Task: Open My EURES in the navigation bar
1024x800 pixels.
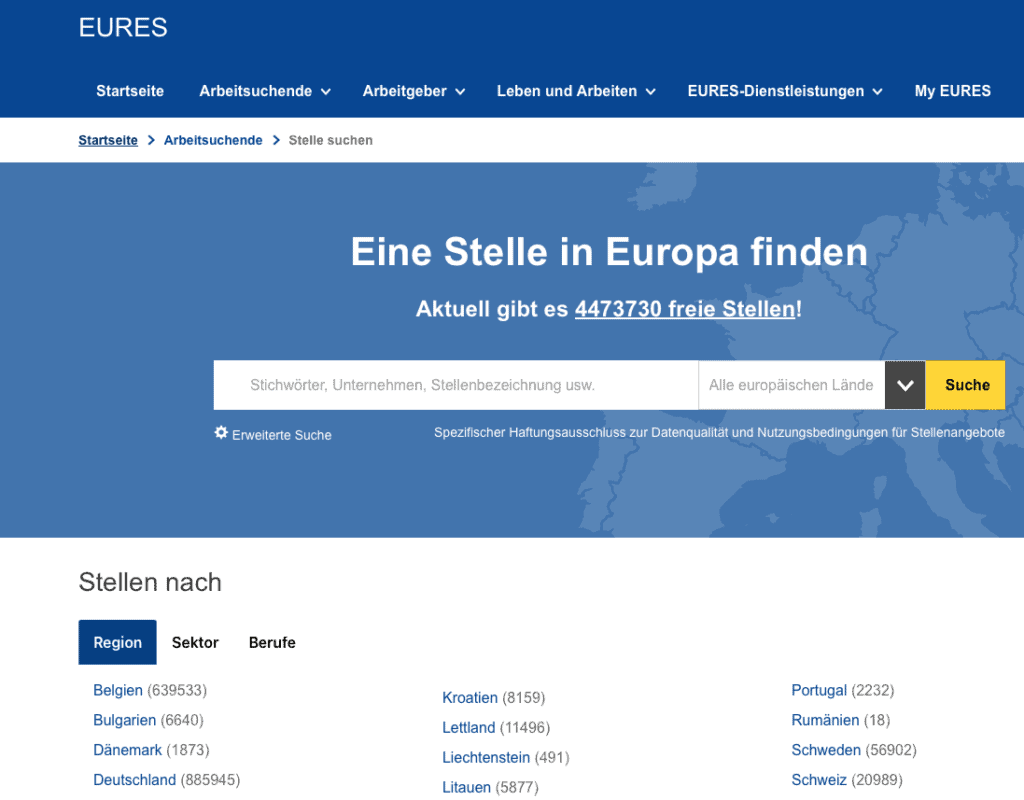Action: 952,91
